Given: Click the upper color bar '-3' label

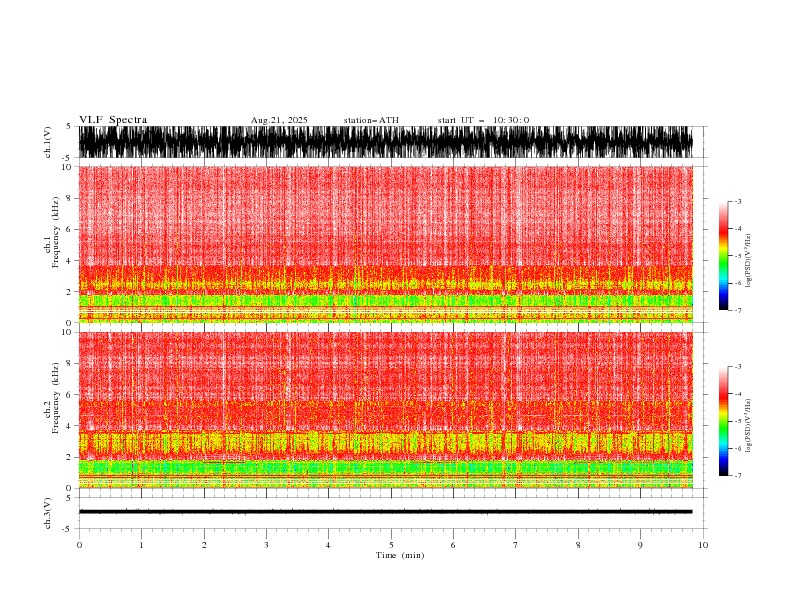Looking at the screenshot, I should [737, 201].
